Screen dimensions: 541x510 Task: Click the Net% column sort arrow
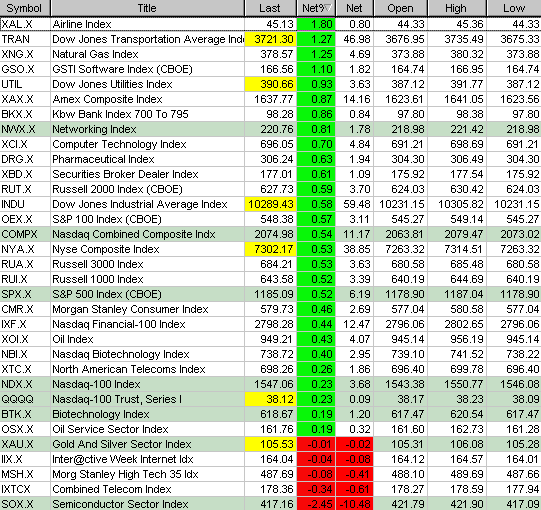point(328,8)
